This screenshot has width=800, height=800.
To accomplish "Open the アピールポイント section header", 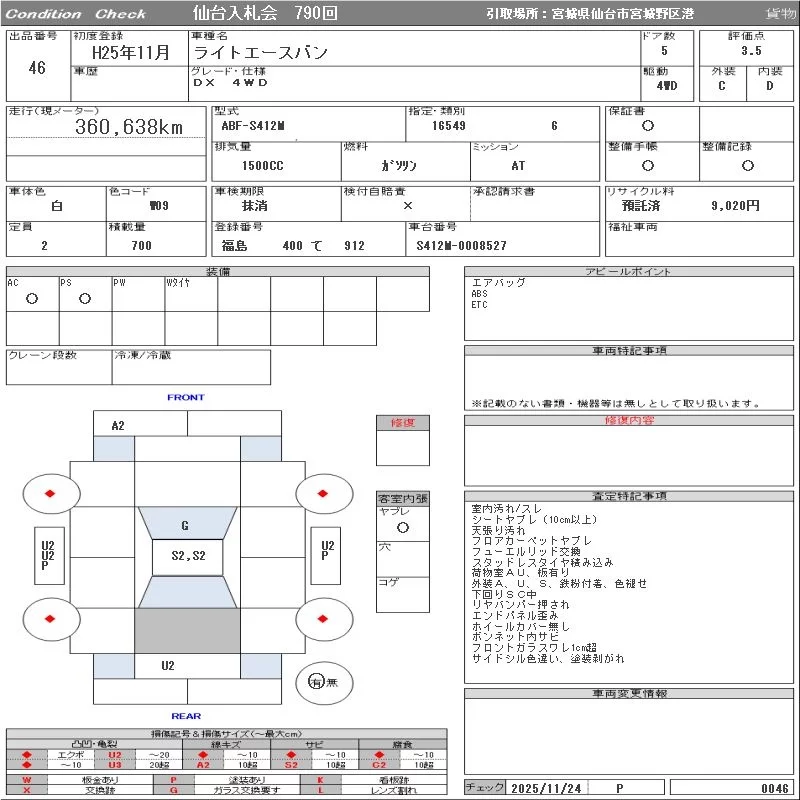I will pyautogui.click(x=629, y=272).
